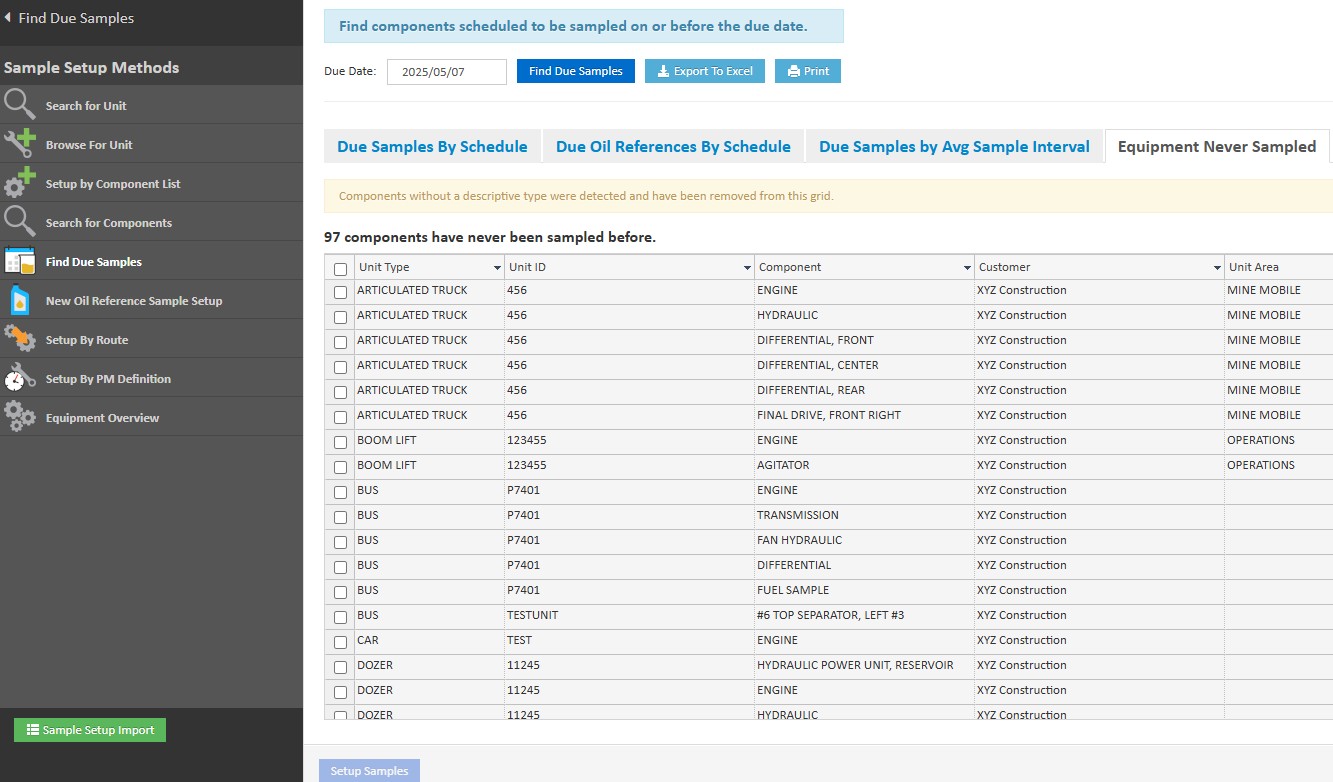Click the back arrow beside Find Due Samples
This screenshot has width=1333, height=782.
point(8,18)
